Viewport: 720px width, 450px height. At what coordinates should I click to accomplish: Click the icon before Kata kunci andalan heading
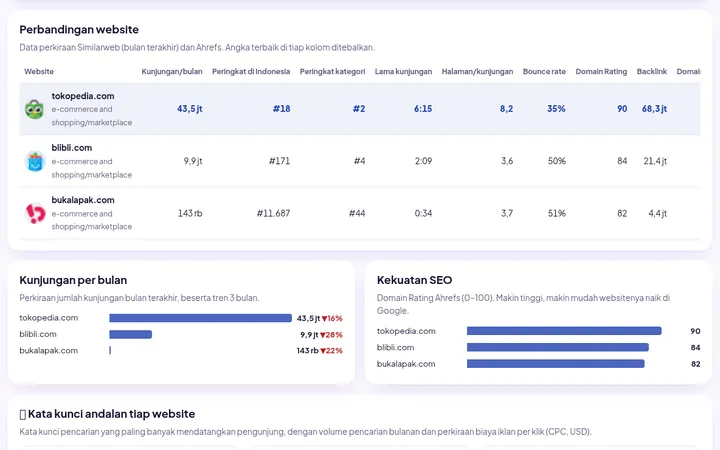point(22,414)
